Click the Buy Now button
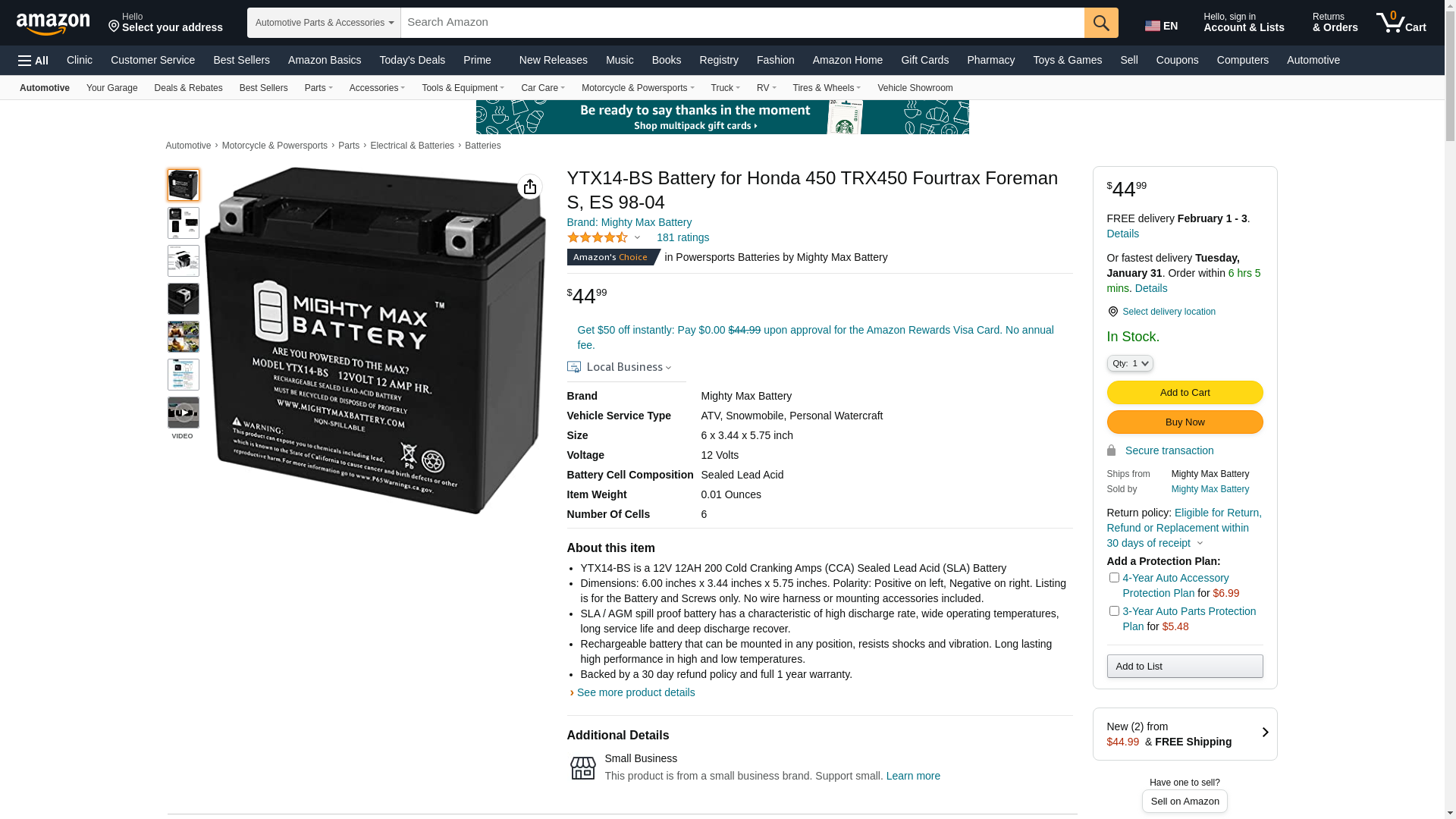Viewport: 1456px width, 819px height. point(1185,422)
